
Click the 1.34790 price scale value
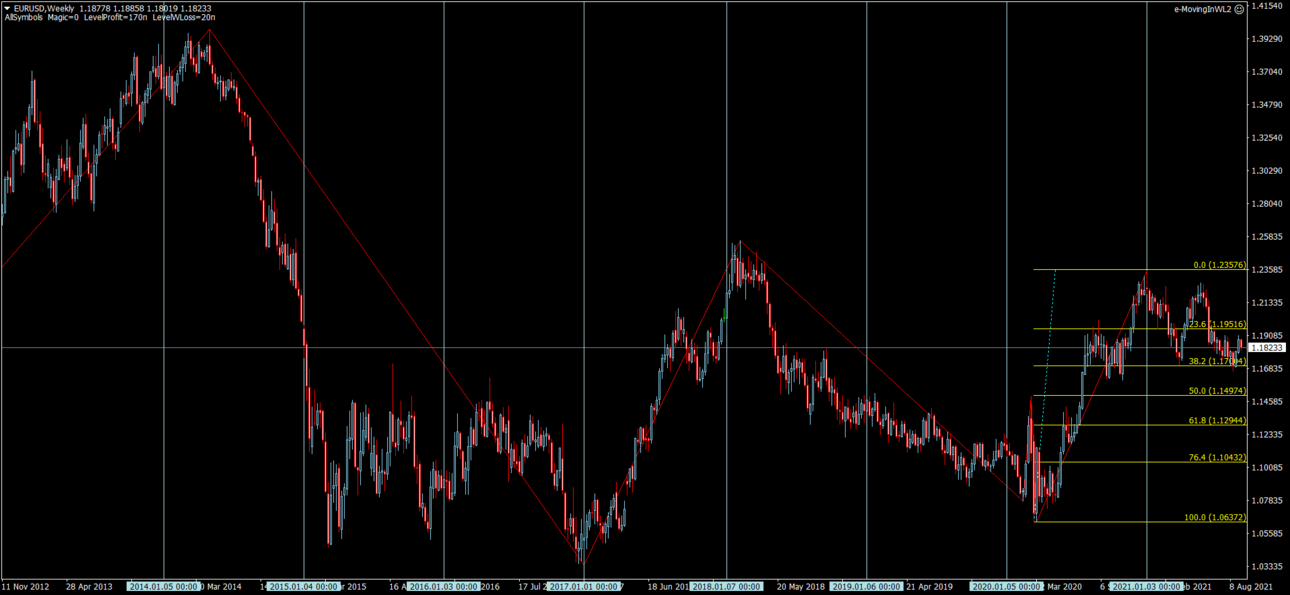coord(1267,105)
